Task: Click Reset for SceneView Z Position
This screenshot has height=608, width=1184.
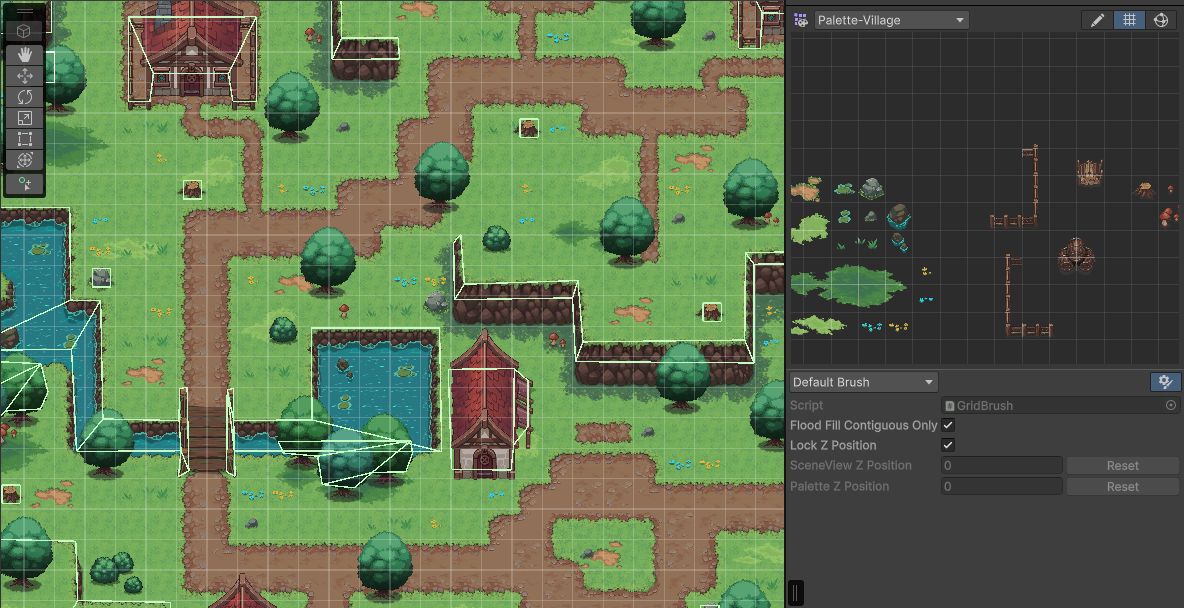Action: tap(1122, 465)
